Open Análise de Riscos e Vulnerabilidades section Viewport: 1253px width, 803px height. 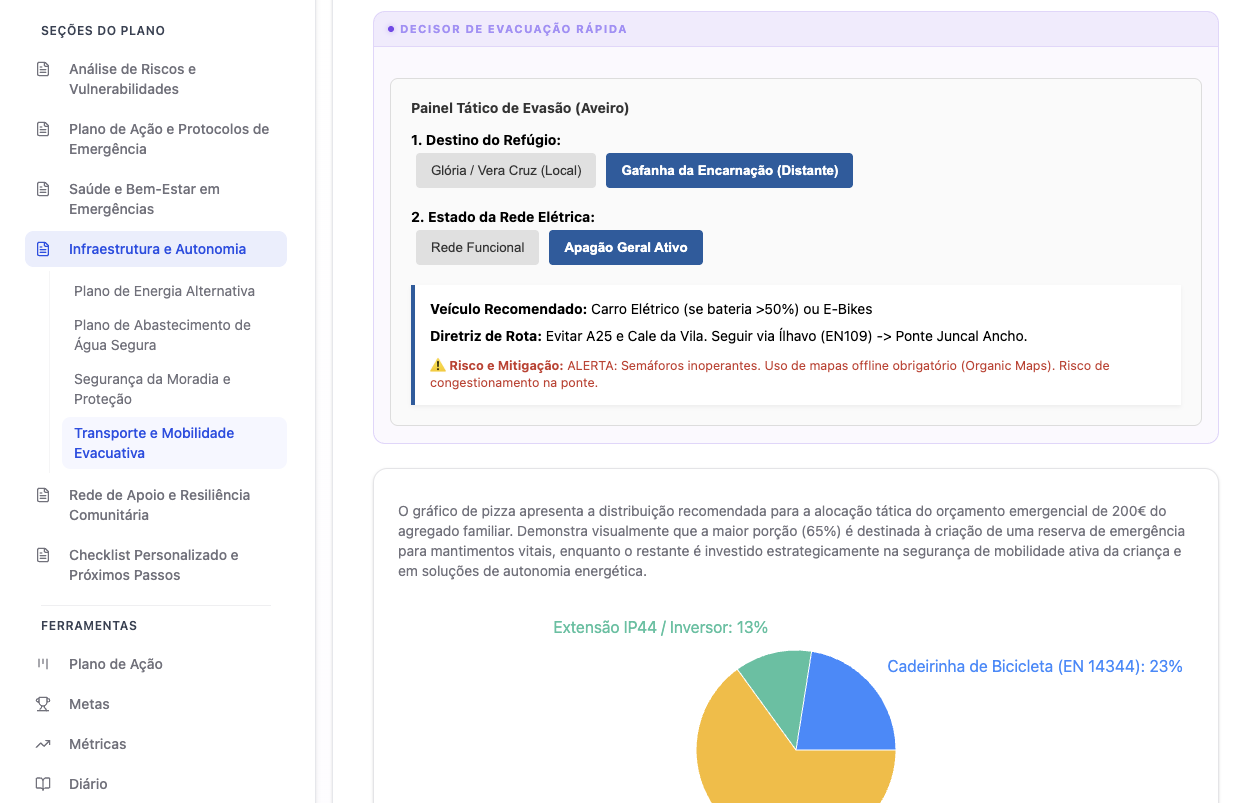pyautogui.click(x=156, y=79)
